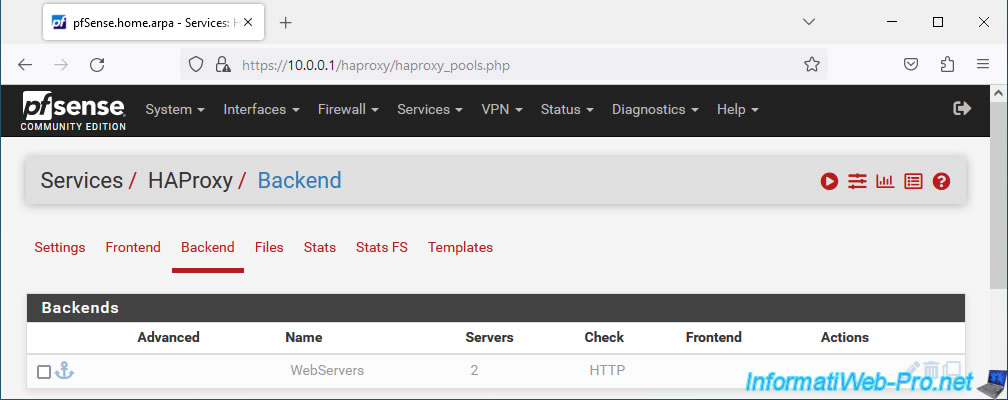Screen dimensions: 1008x400
Task: Click the pfSense logout icon
Action: click(x=962, y=109)
